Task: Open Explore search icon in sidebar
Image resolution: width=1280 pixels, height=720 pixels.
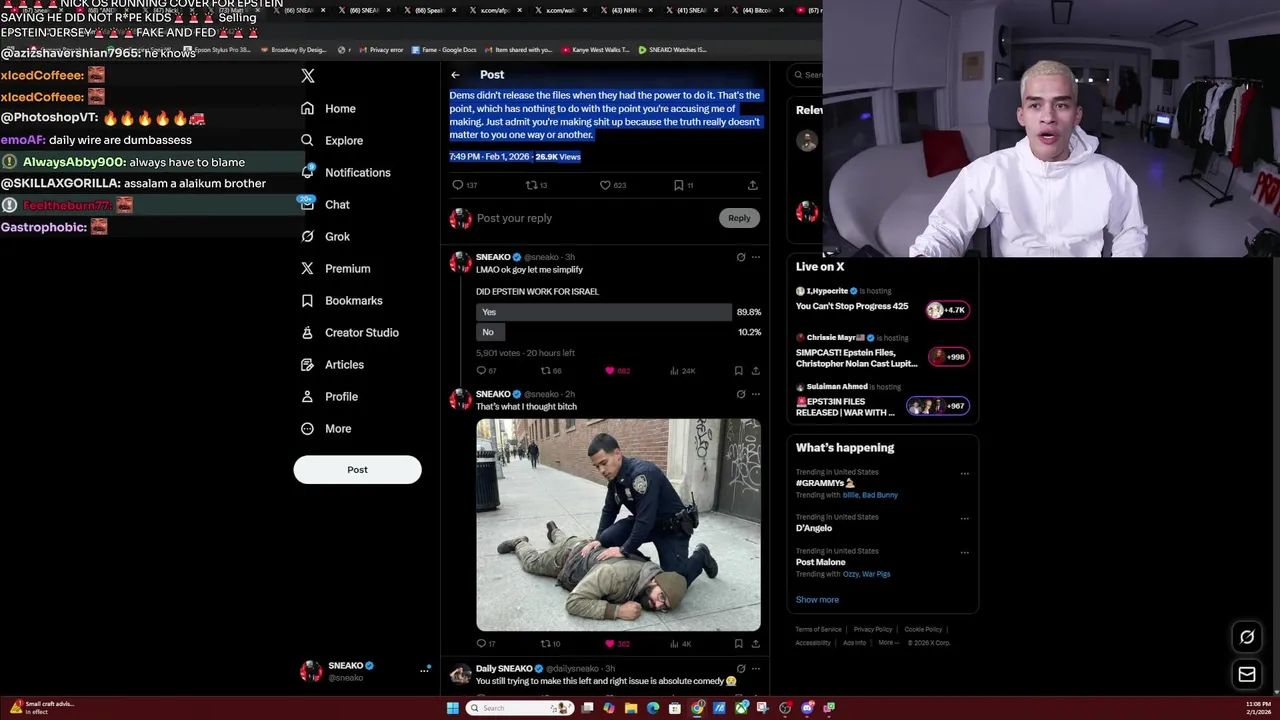Action: click(x=307, y=140)
